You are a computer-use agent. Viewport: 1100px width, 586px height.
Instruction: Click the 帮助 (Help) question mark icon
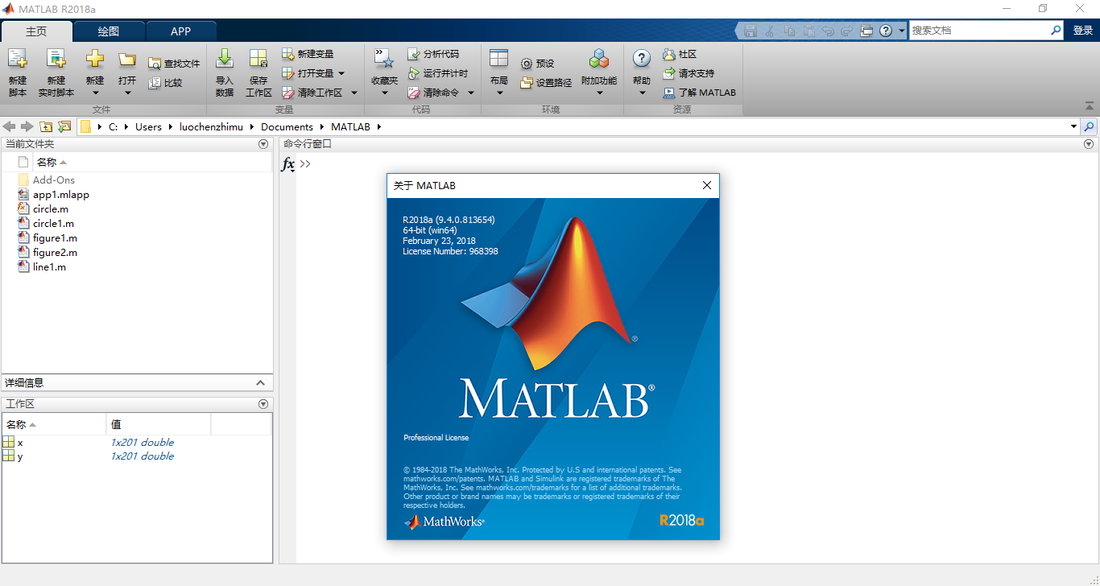click(x=641, y=58)
